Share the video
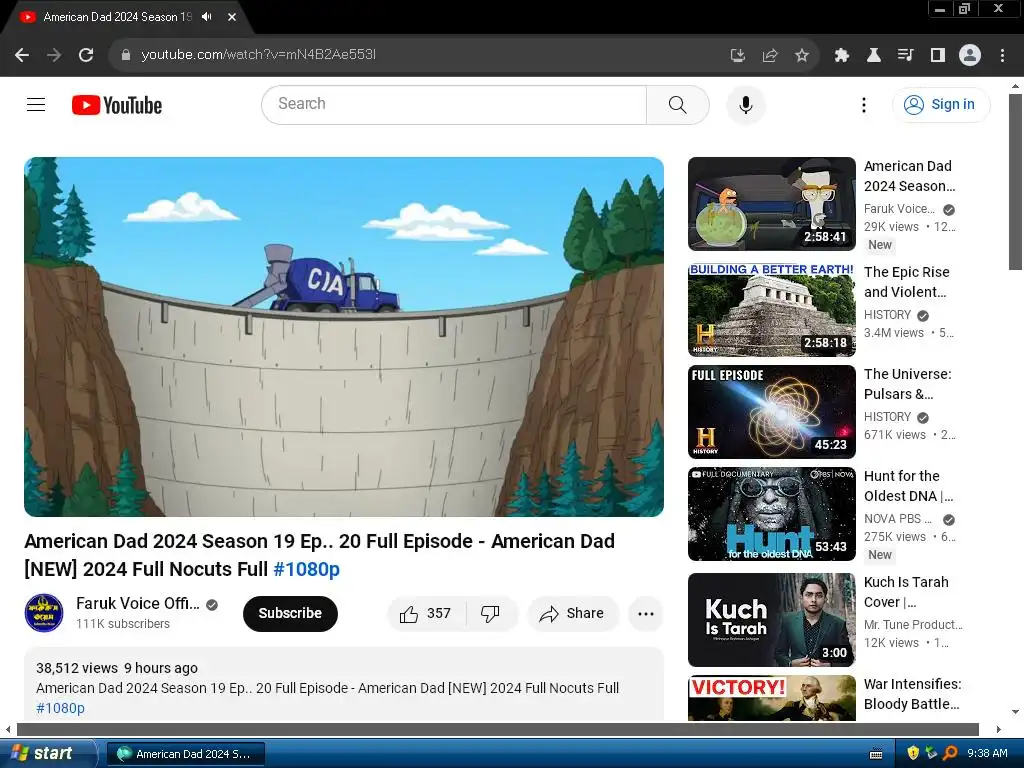The height and width of the screenshot is (768, 1024). pyautogui.click(x=572, y=613)
